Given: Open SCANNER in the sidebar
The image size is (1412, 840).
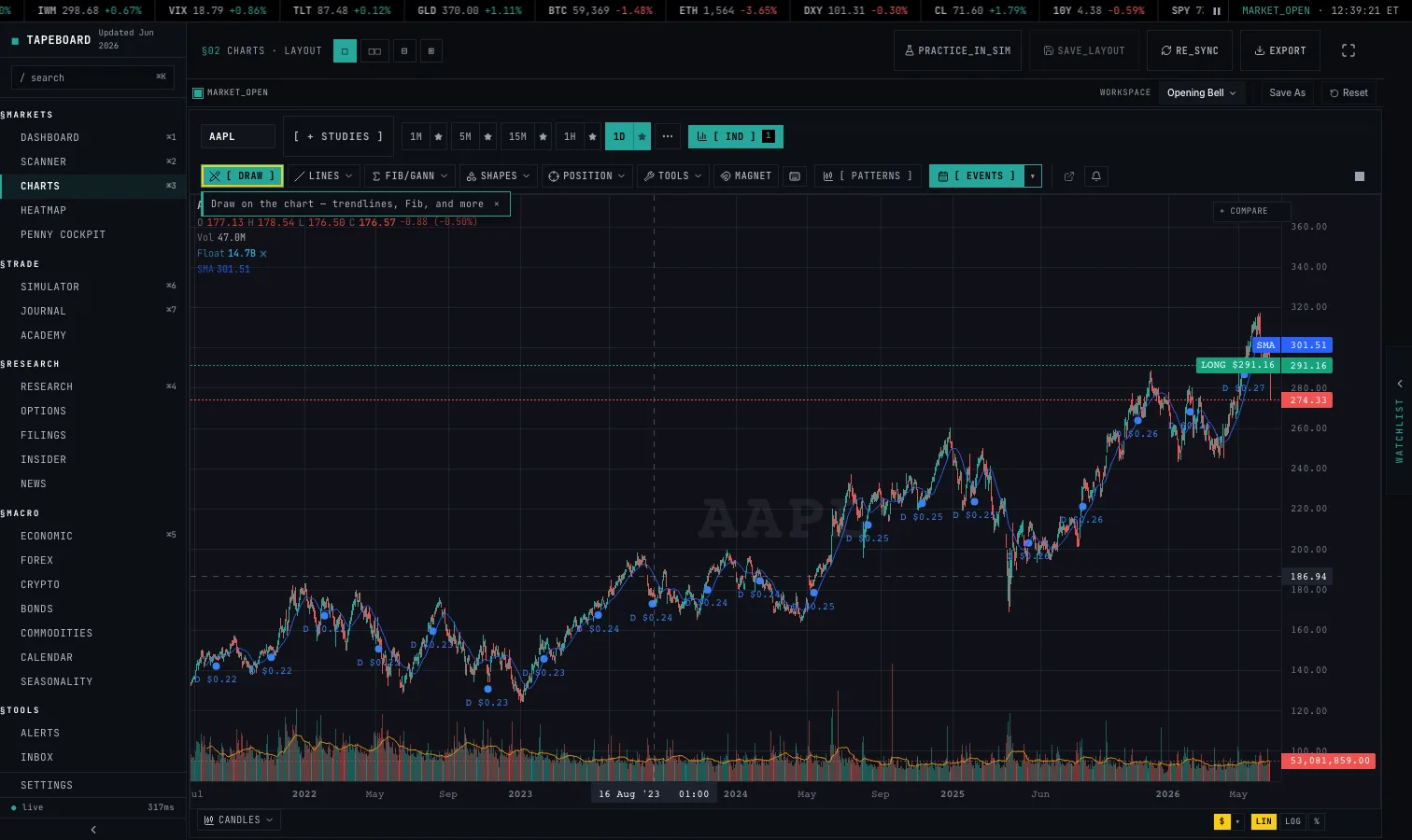Looking at the screenshot, I should (x=93, y=161).
